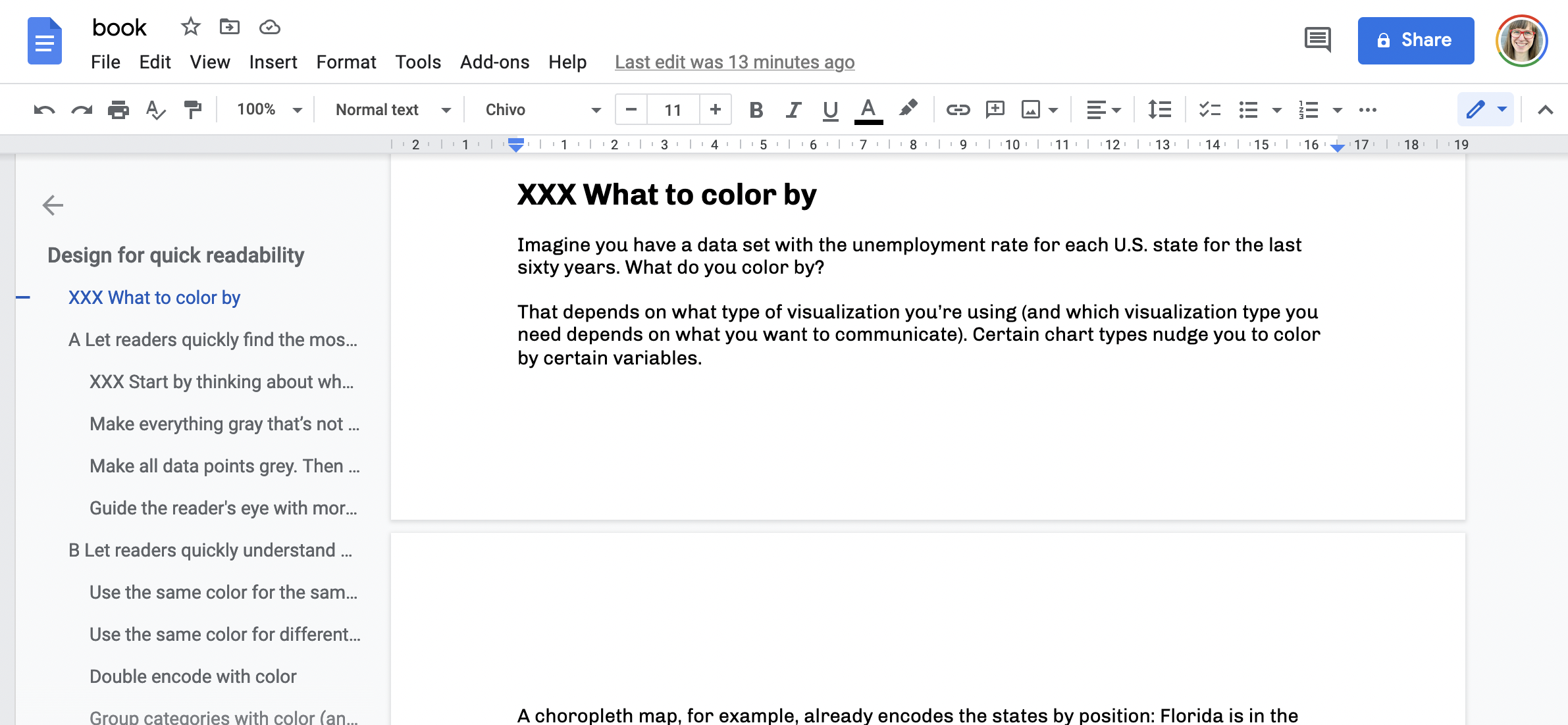Viewport: 1568px width, 725px height.
Task: Open the Normal text style dropdown
Action: (x=393, y=110)
